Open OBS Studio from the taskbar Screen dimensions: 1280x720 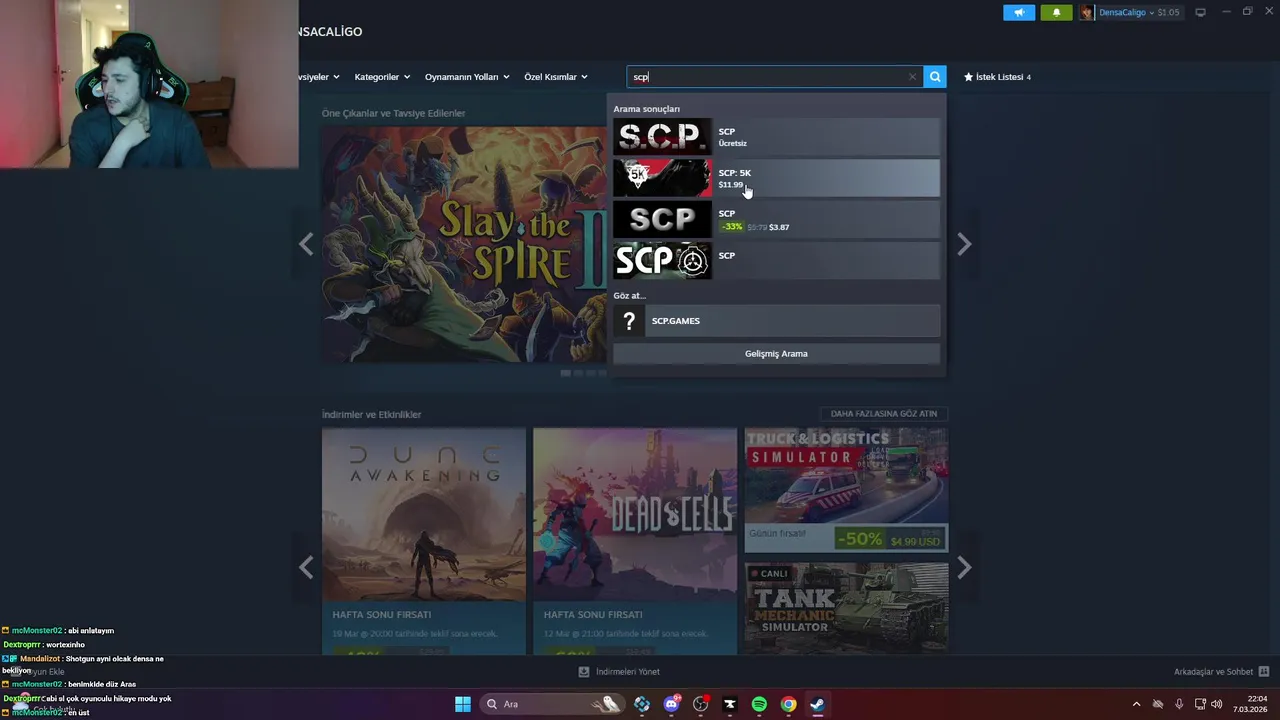[x=700, y=704]
